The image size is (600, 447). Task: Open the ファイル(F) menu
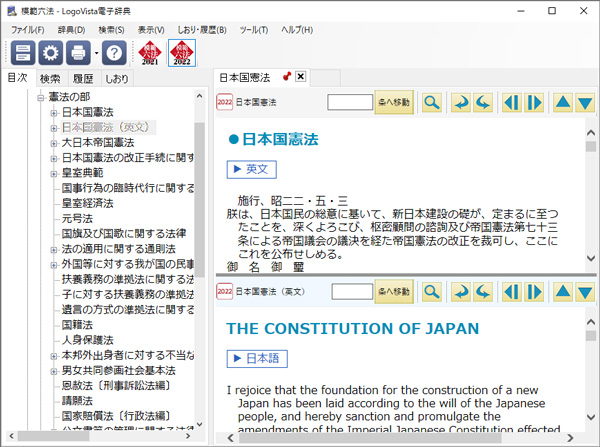[x=28, y=30]
